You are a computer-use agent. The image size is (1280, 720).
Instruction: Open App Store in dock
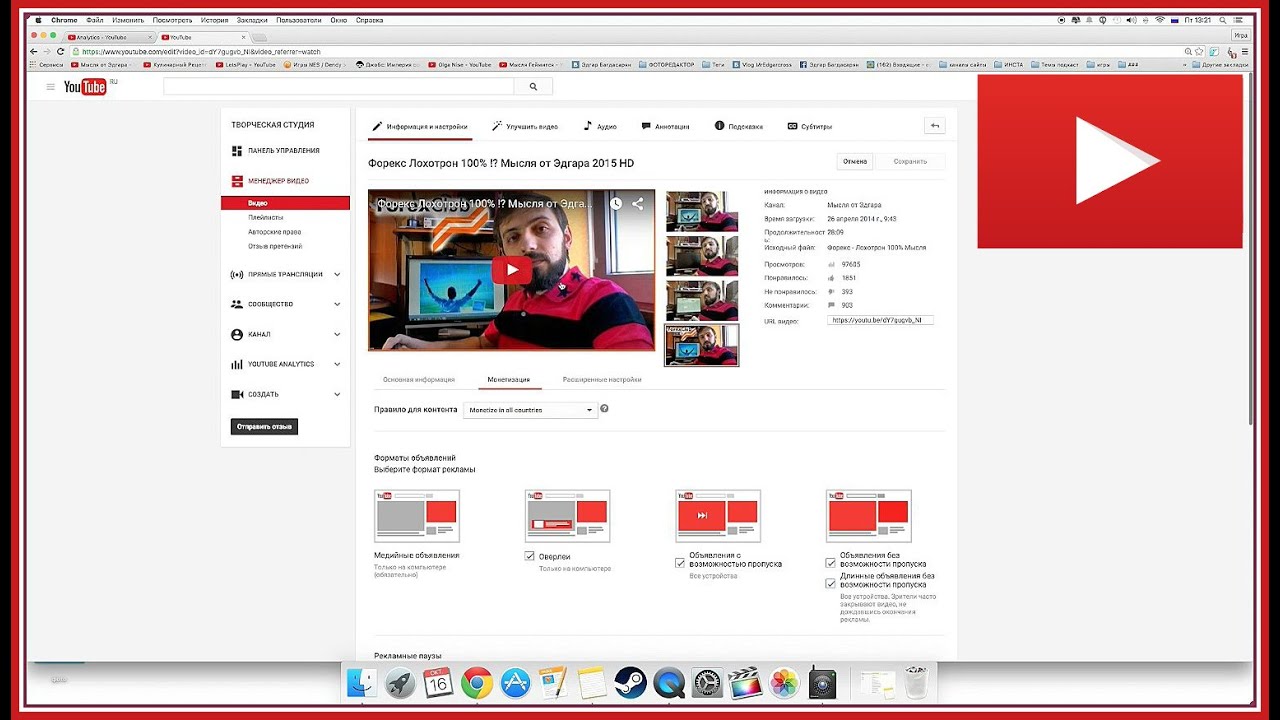pos(514,683)
